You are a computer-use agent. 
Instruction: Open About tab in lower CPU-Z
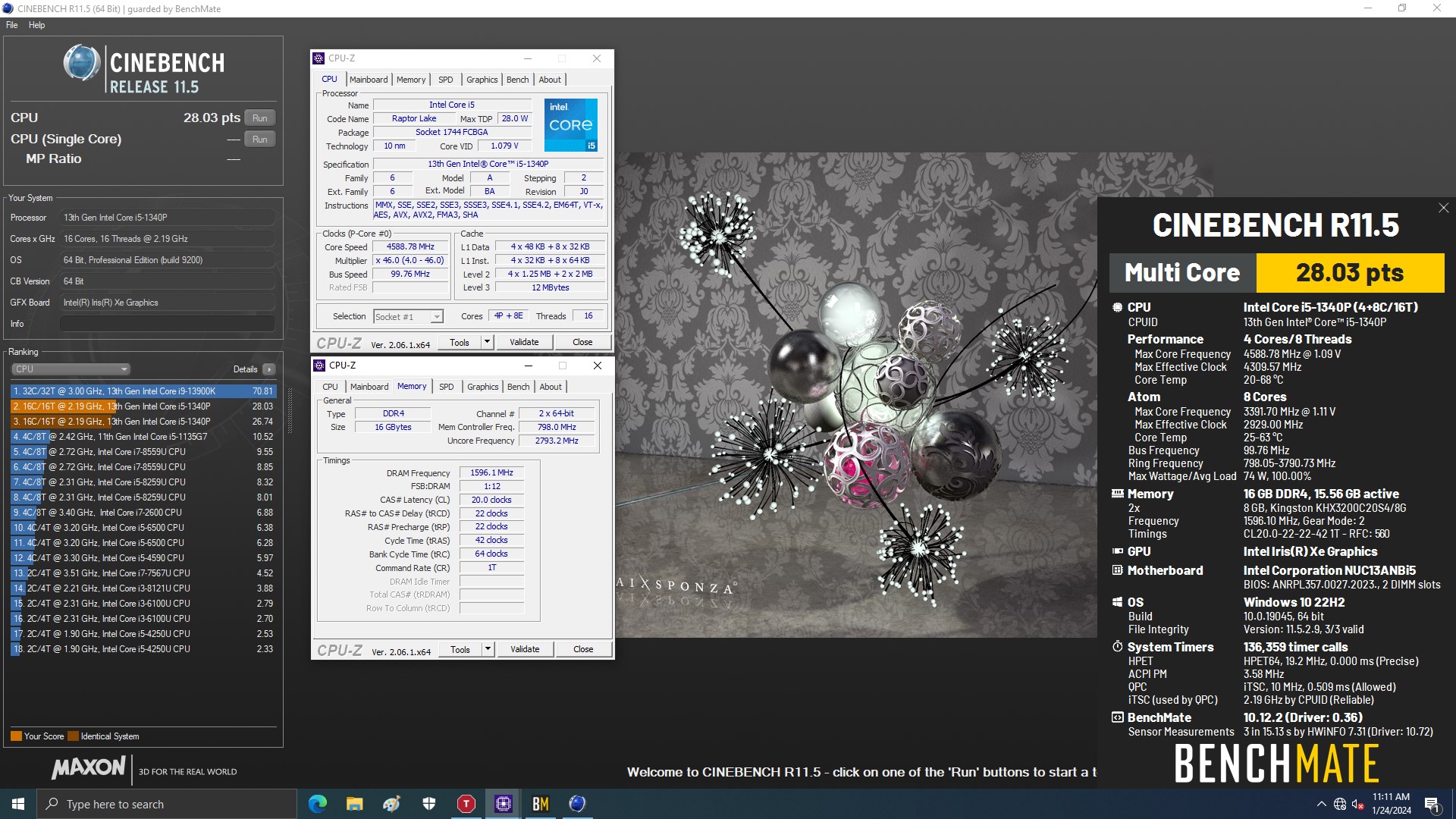pyautogui.click(x=551, y=387)
